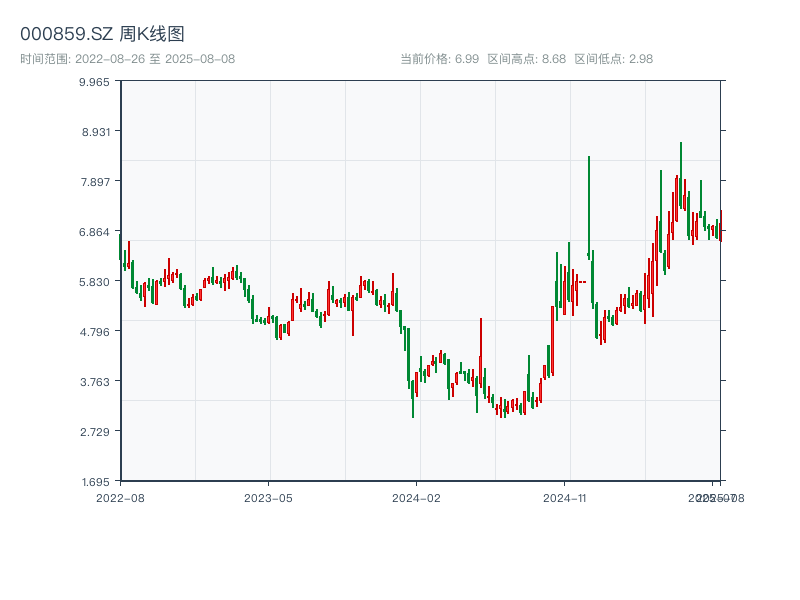Click the current price 当前价格: 6.99
The width and height of the screenshot is (800, 600).
click(439, 59)
